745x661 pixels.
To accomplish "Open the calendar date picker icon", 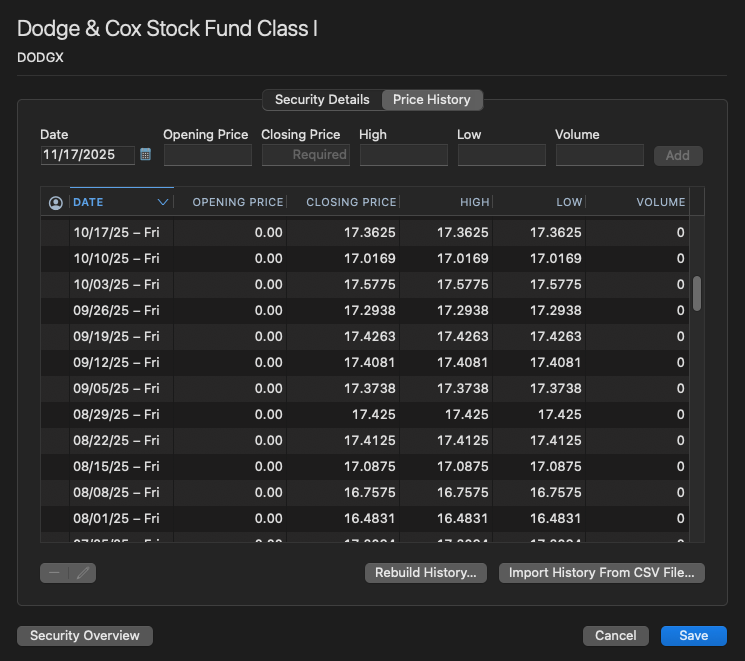I will [x=145, y=154].
